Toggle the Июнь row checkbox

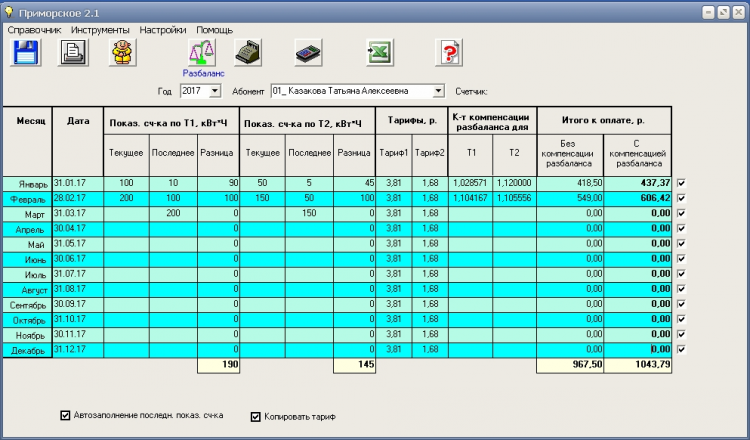pos(682,259)
